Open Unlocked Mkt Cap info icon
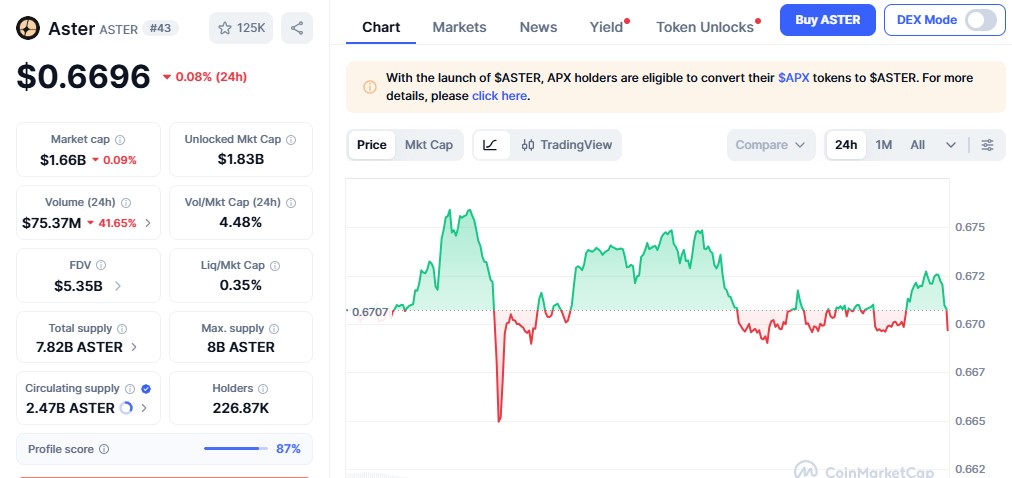 (291, 139)
